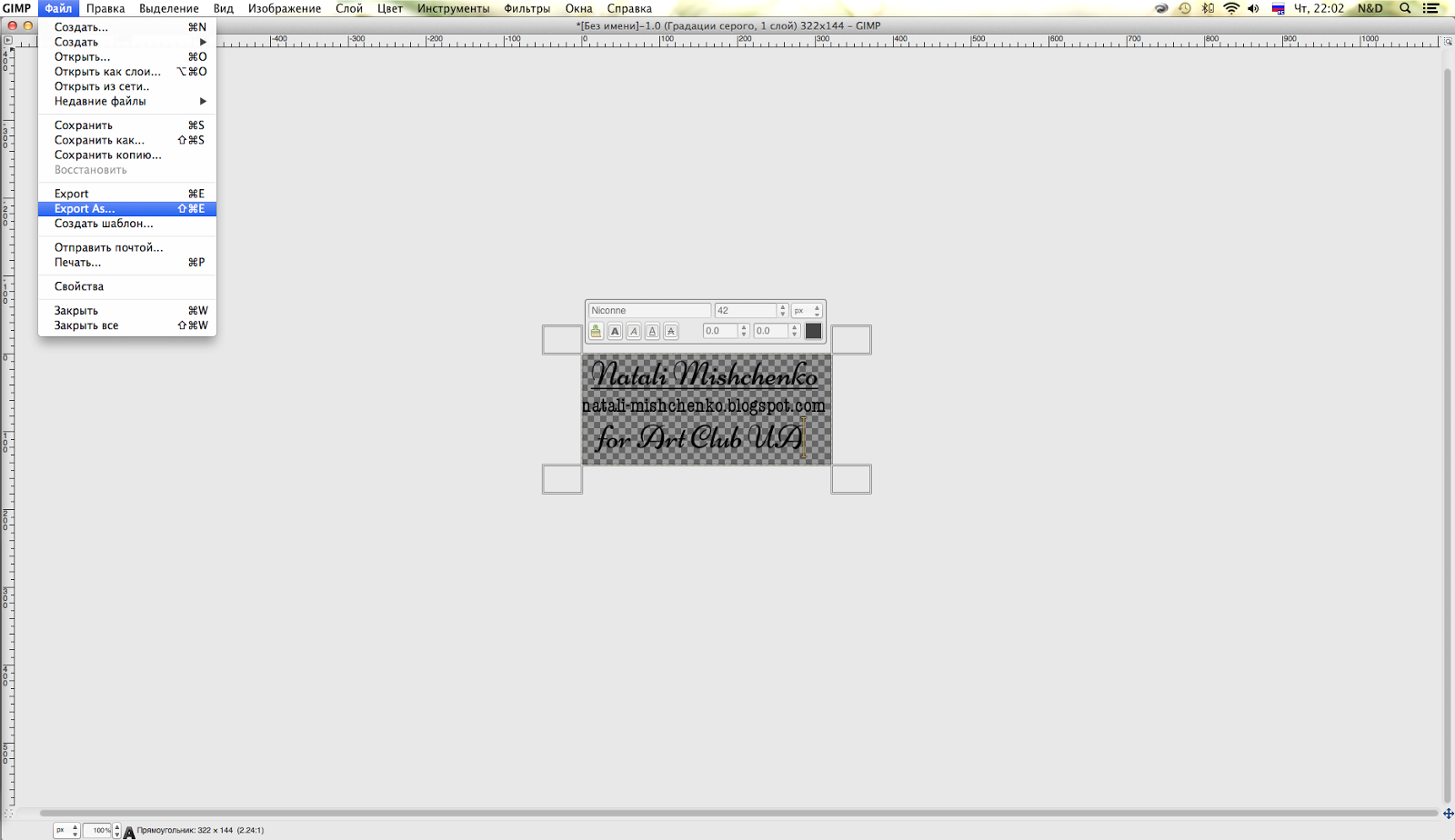
Task: Open the Вид menu
Action: (224, 8)
